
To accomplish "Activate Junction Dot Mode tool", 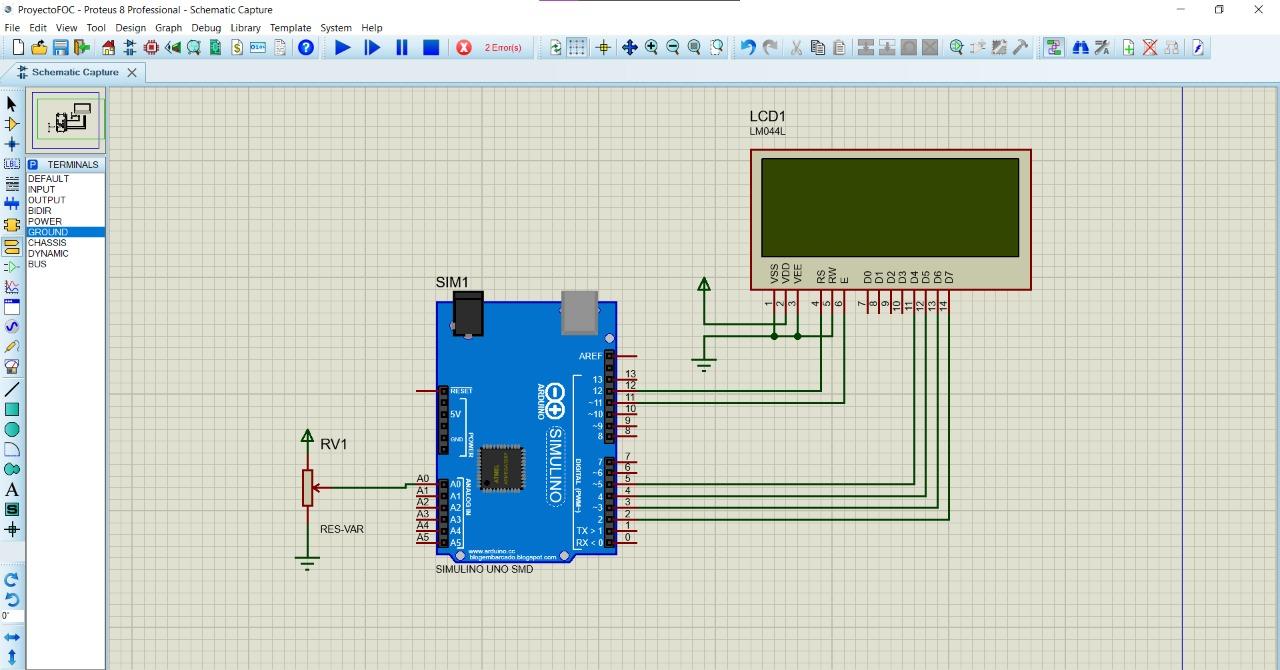I will tap(12, 144).
